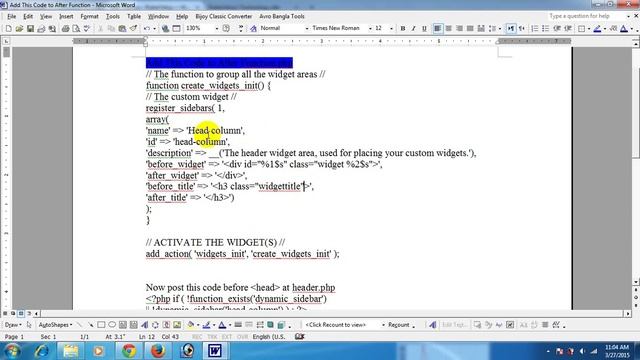This screenshot has height=360, width=640.
Task: Toggle TRK track changes in status bar
Action: 212,337
